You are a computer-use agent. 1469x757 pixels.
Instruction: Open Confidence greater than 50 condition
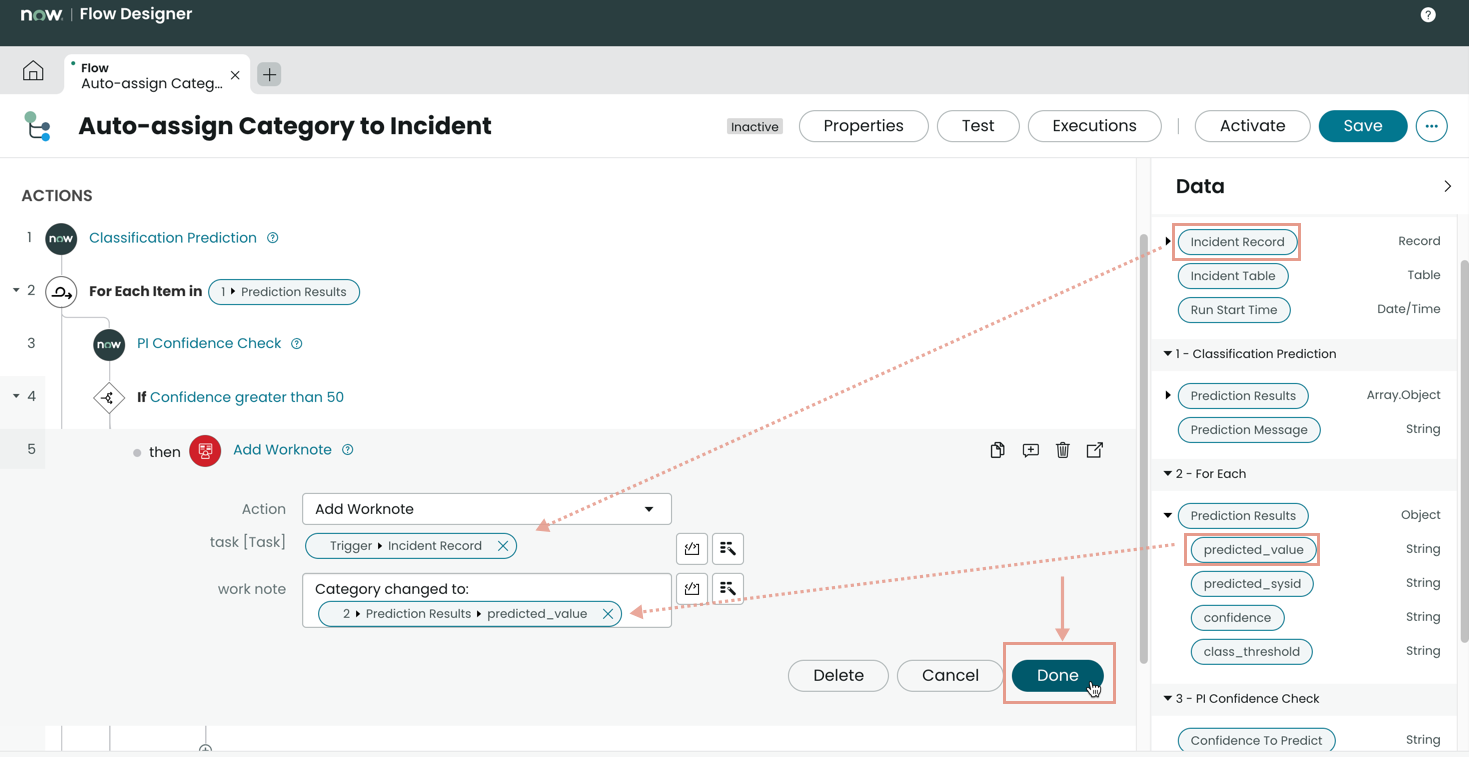pyautogui.click(x=247, y=397)
